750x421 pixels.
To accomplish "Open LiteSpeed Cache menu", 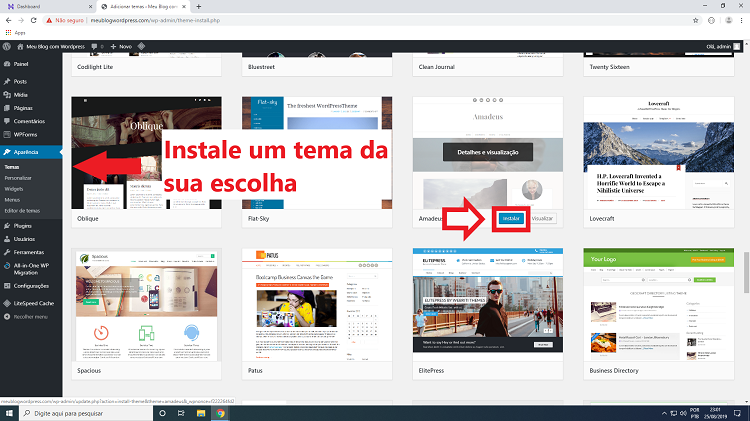I will pos(33,303).
